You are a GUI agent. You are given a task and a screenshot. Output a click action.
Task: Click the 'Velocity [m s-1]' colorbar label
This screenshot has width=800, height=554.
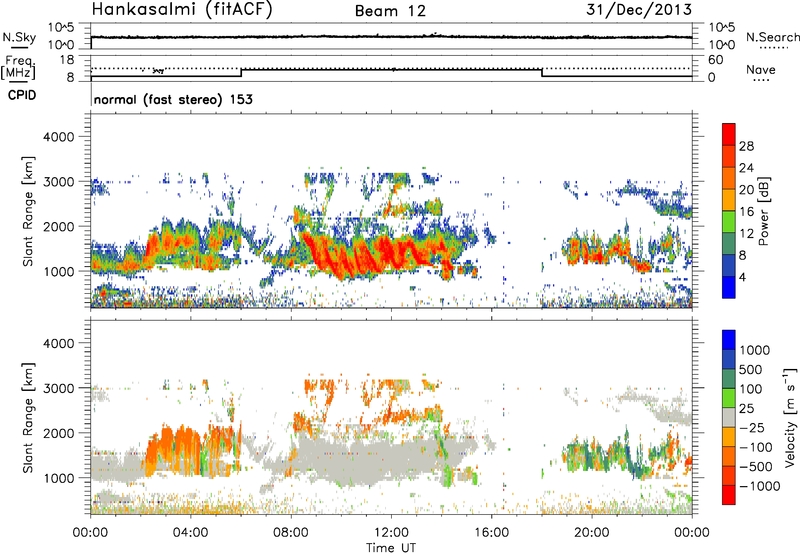(790, 417)
